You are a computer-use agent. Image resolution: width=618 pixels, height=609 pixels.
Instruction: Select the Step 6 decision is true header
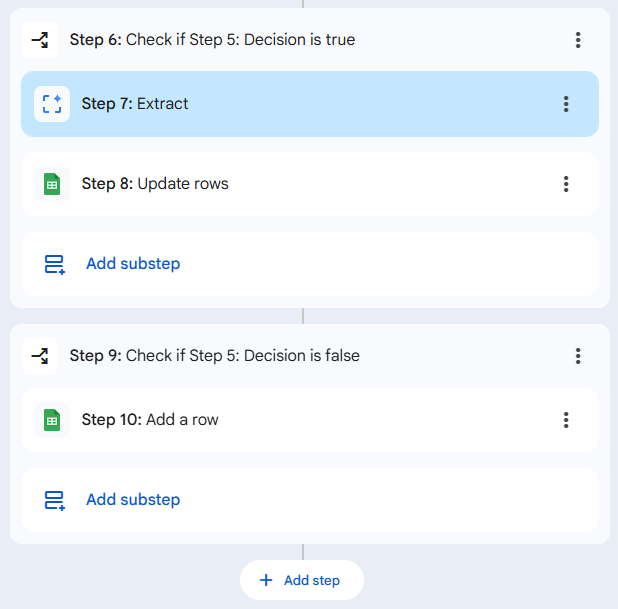tap(212, 40)
